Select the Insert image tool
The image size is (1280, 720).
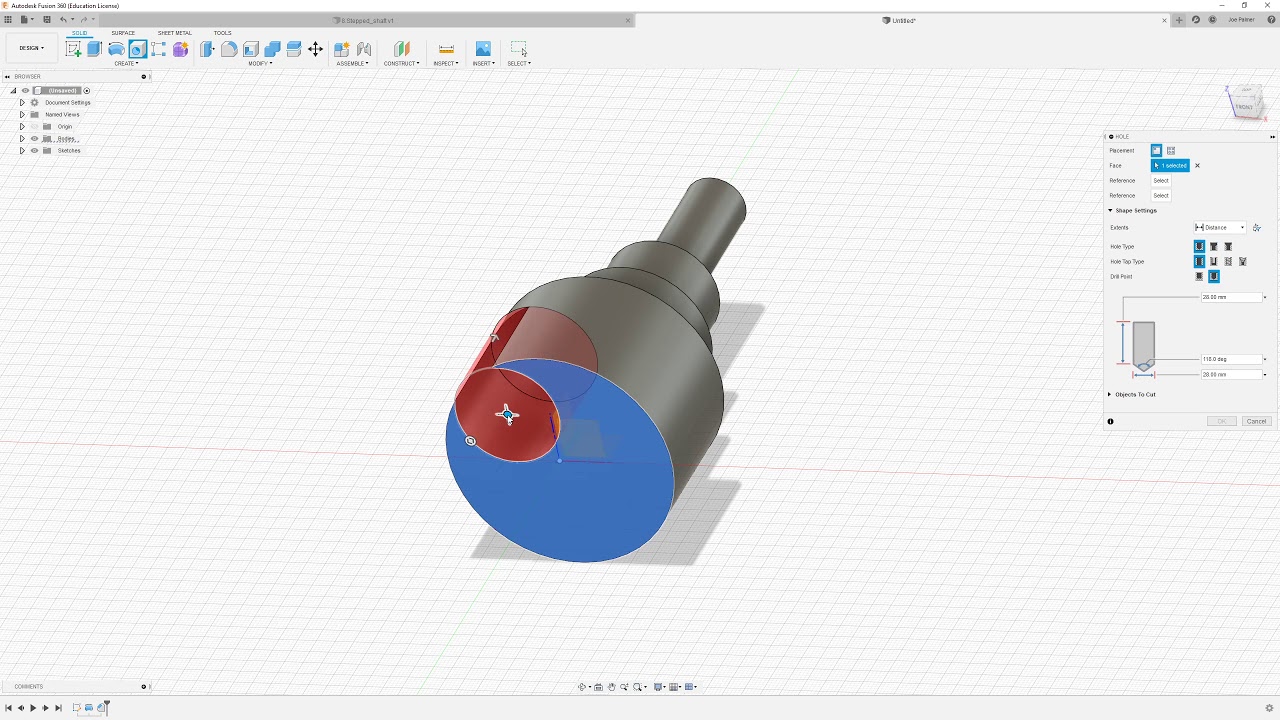coord(483,49)
